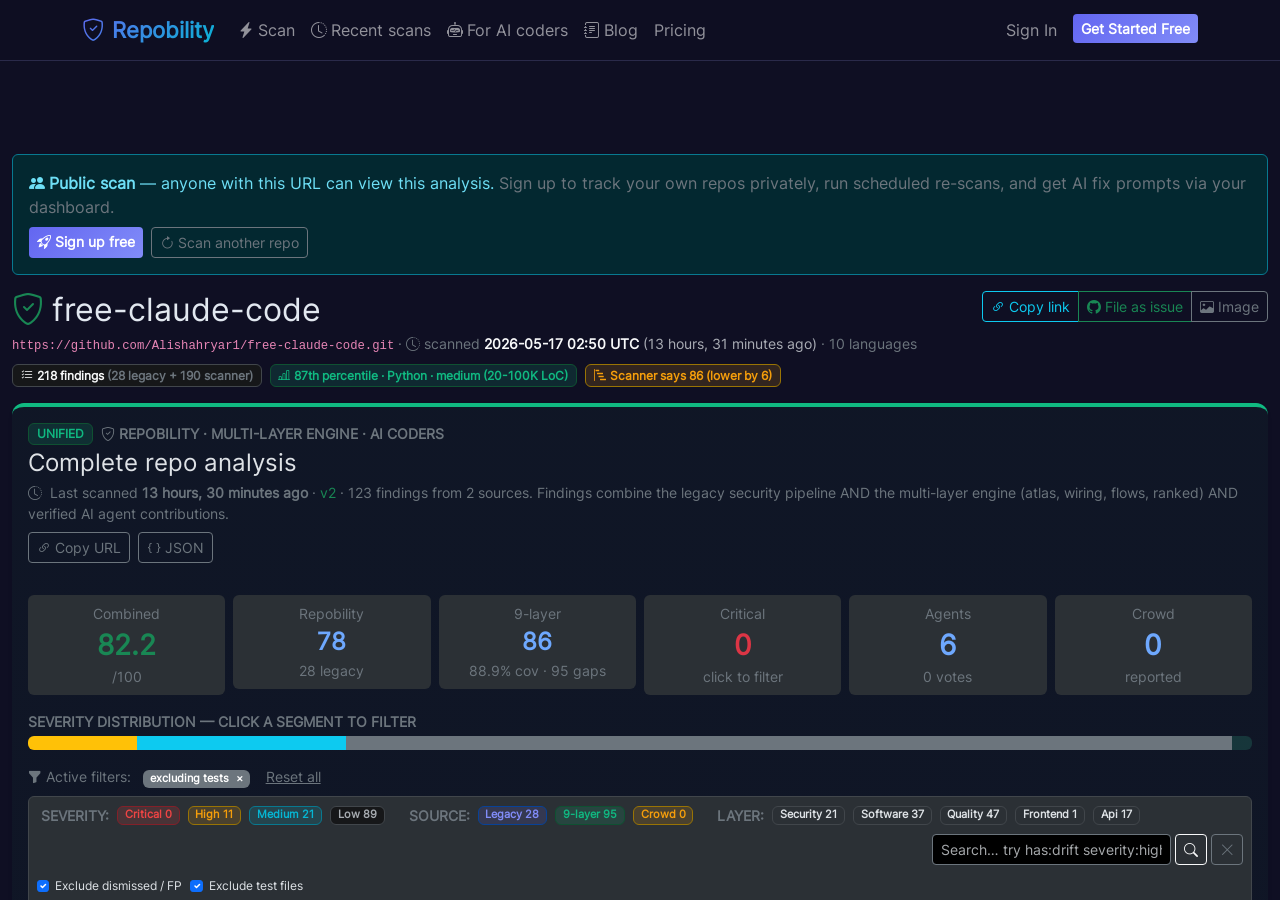Open the Recent scans menu item

click(371, 30)
